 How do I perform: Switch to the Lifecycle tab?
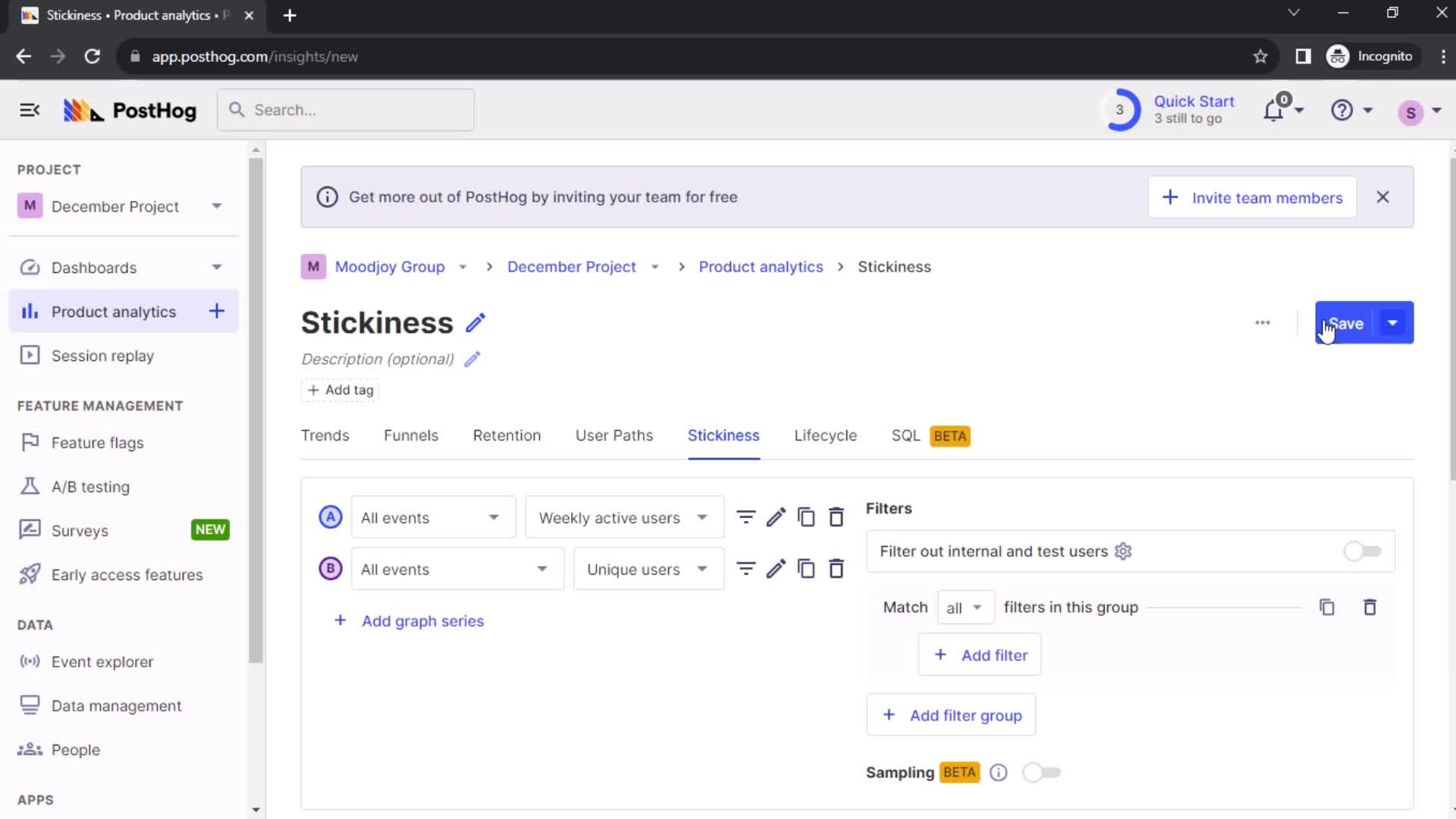[x=826, y=436]
